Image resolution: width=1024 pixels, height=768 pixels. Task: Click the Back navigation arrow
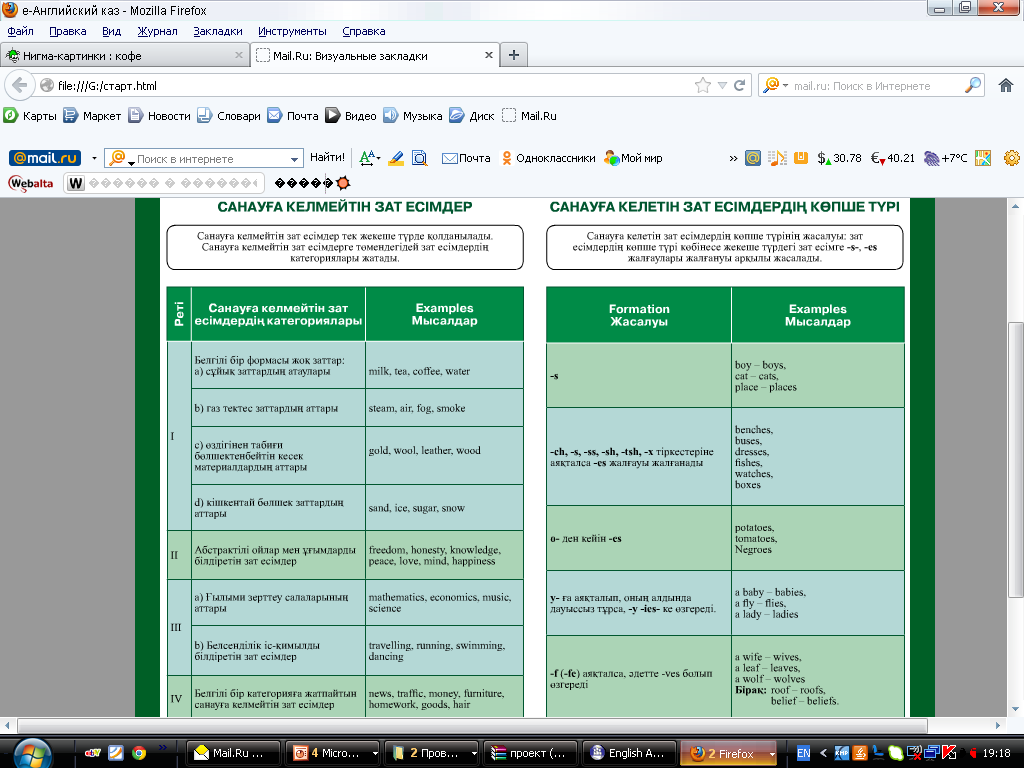tap(18, 86)
